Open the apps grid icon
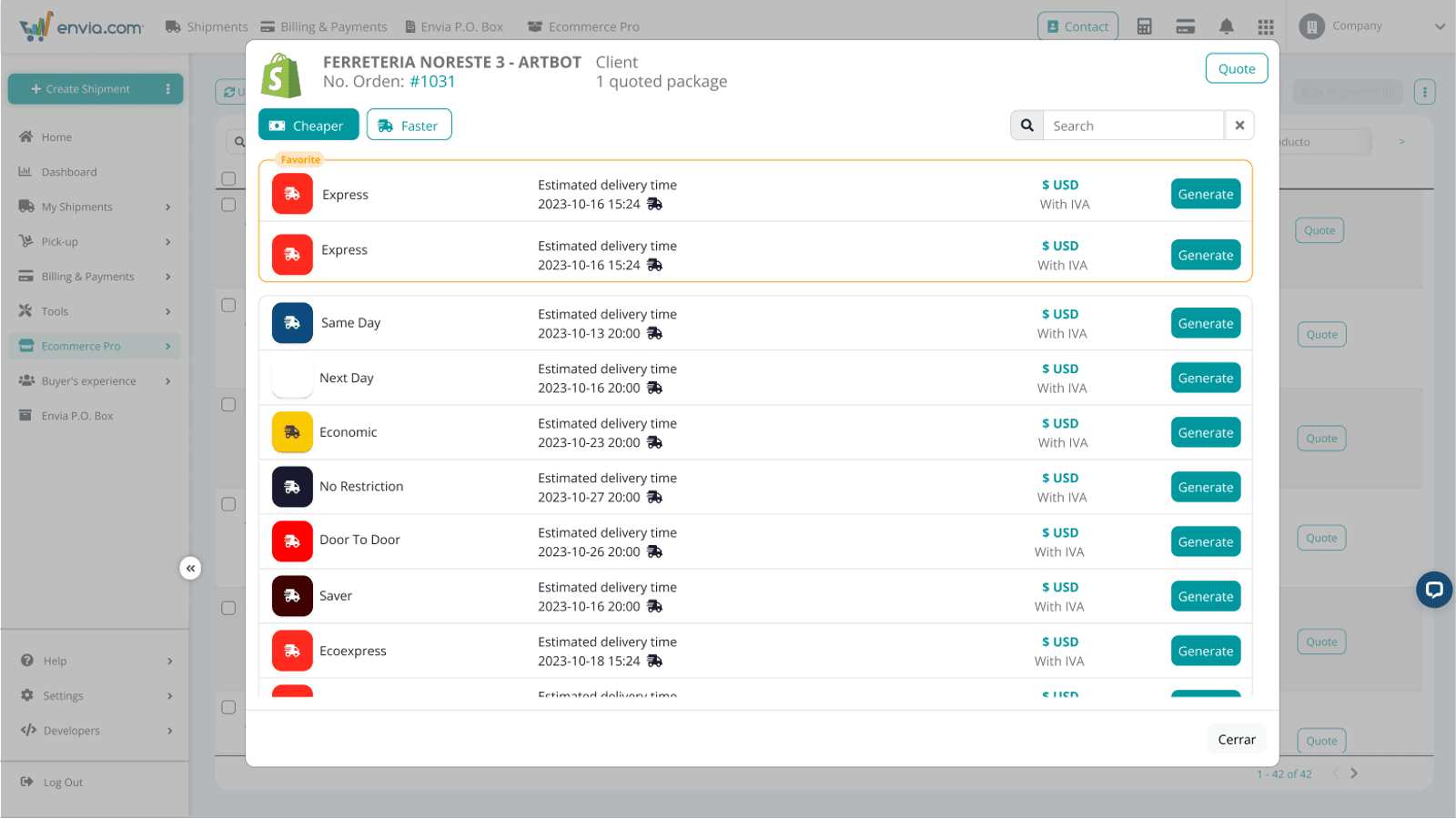 1265,26
